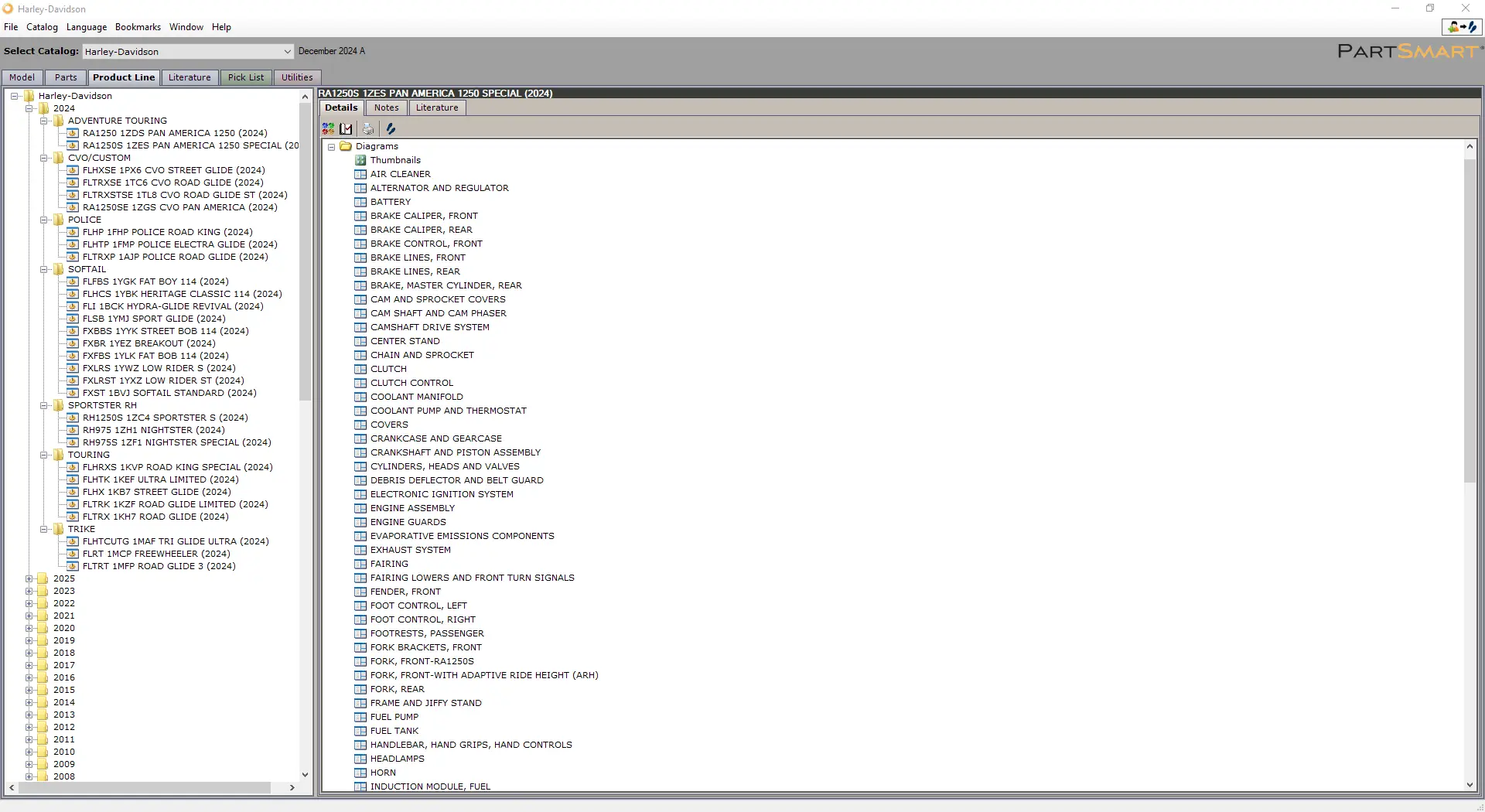Open the Catalog menu
The height and width of the screenshot is (812, 1485).
[x=42, y=27]
